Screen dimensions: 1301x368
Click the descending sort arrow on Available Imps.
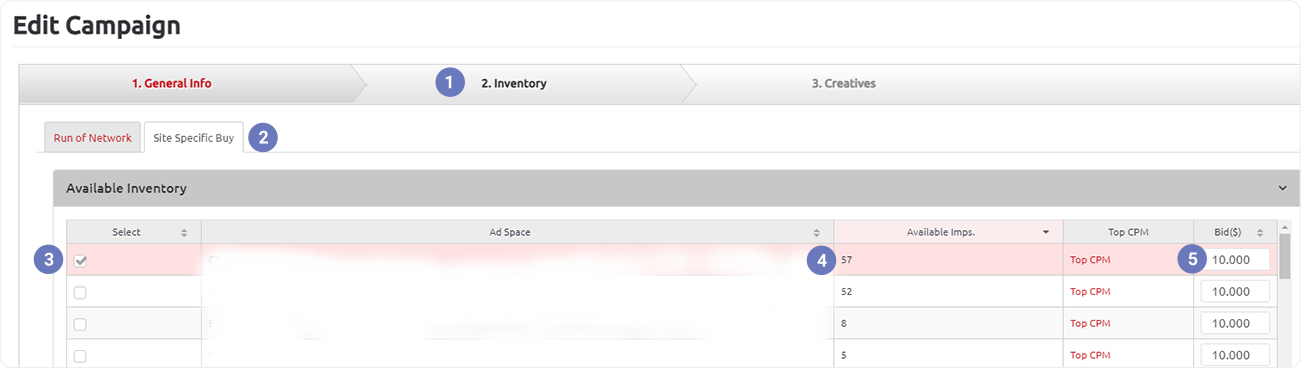(1046, 232)
